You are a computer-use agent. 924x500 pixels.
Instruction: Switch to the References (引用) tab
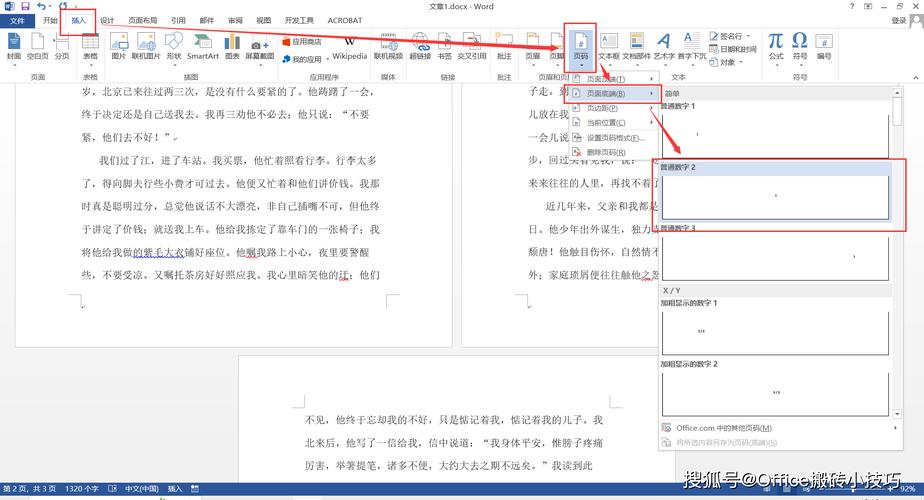pyautogui.click(x=178, y=21)
